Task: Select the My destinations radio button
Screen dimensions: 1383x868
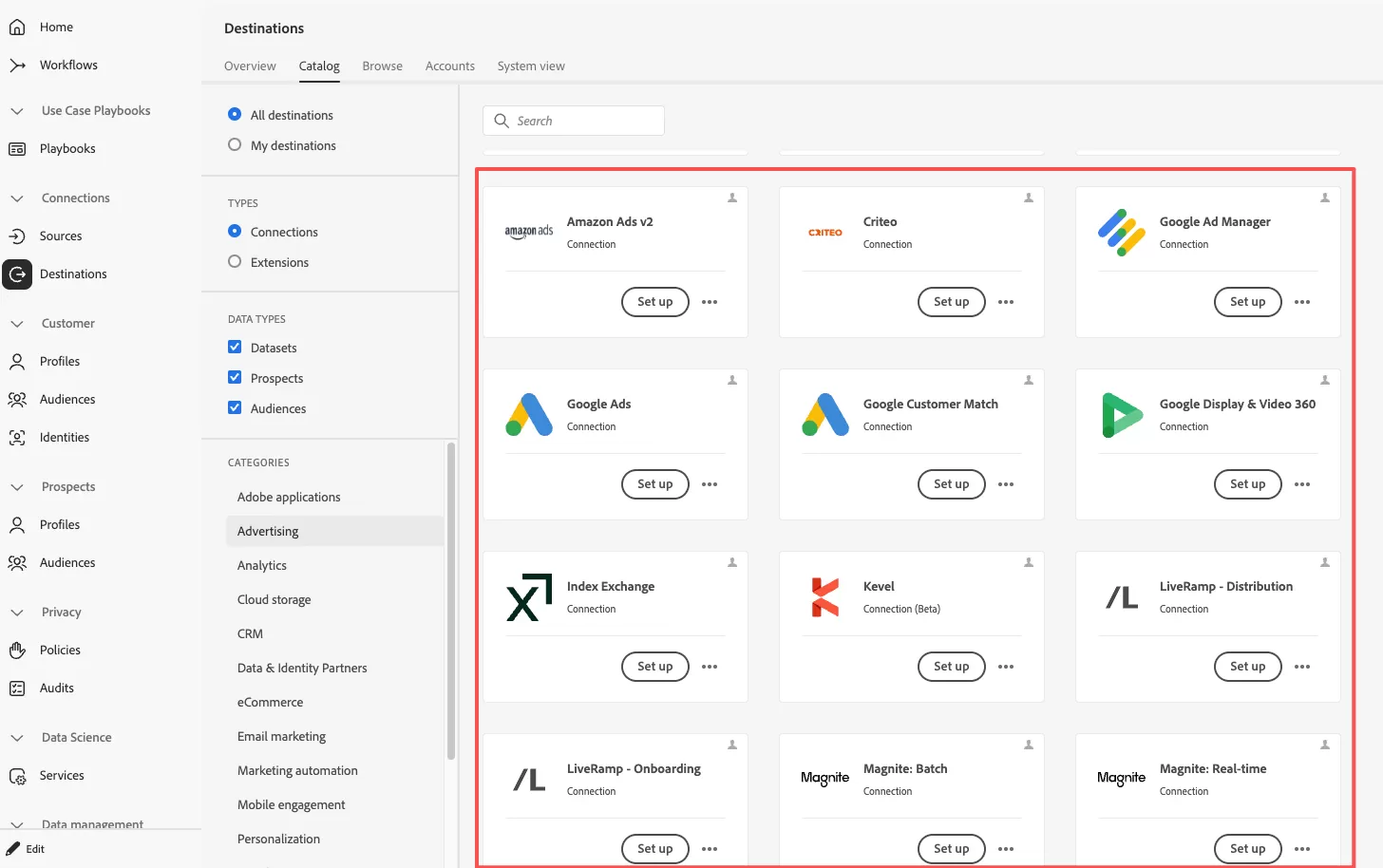Action: tap(235, 145)
